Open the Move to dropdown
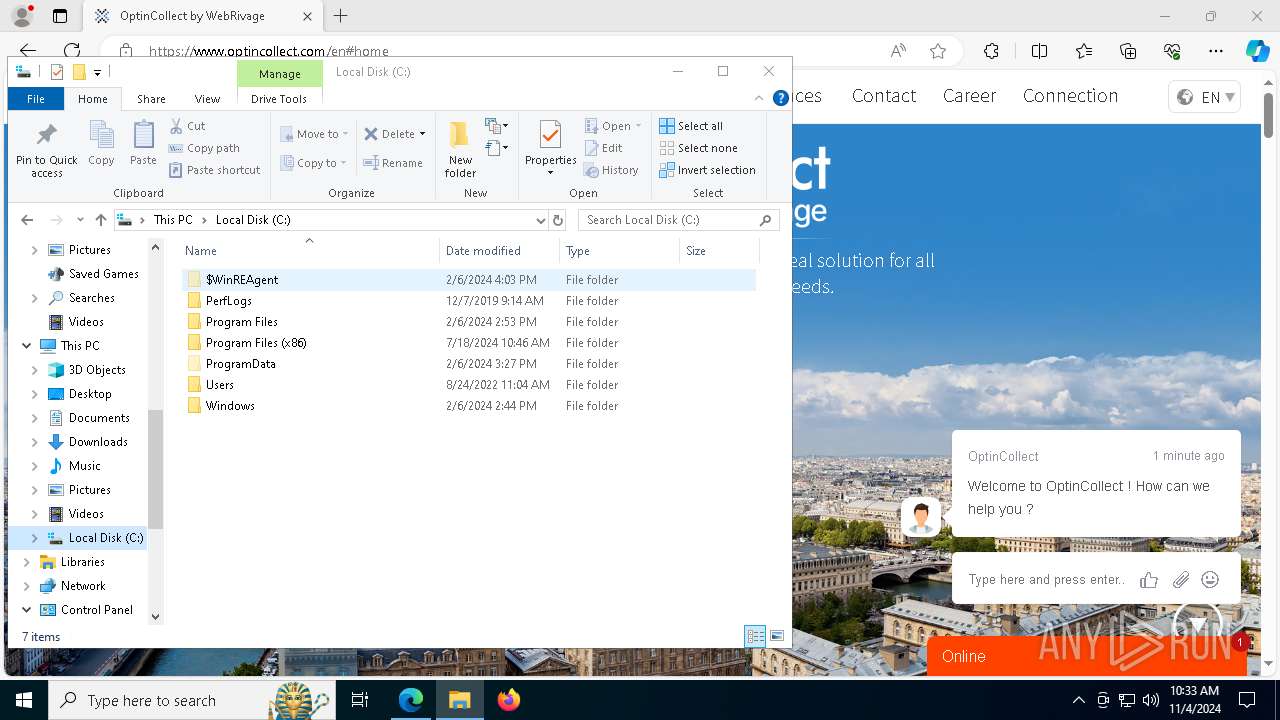 click(x=314, y=134)
